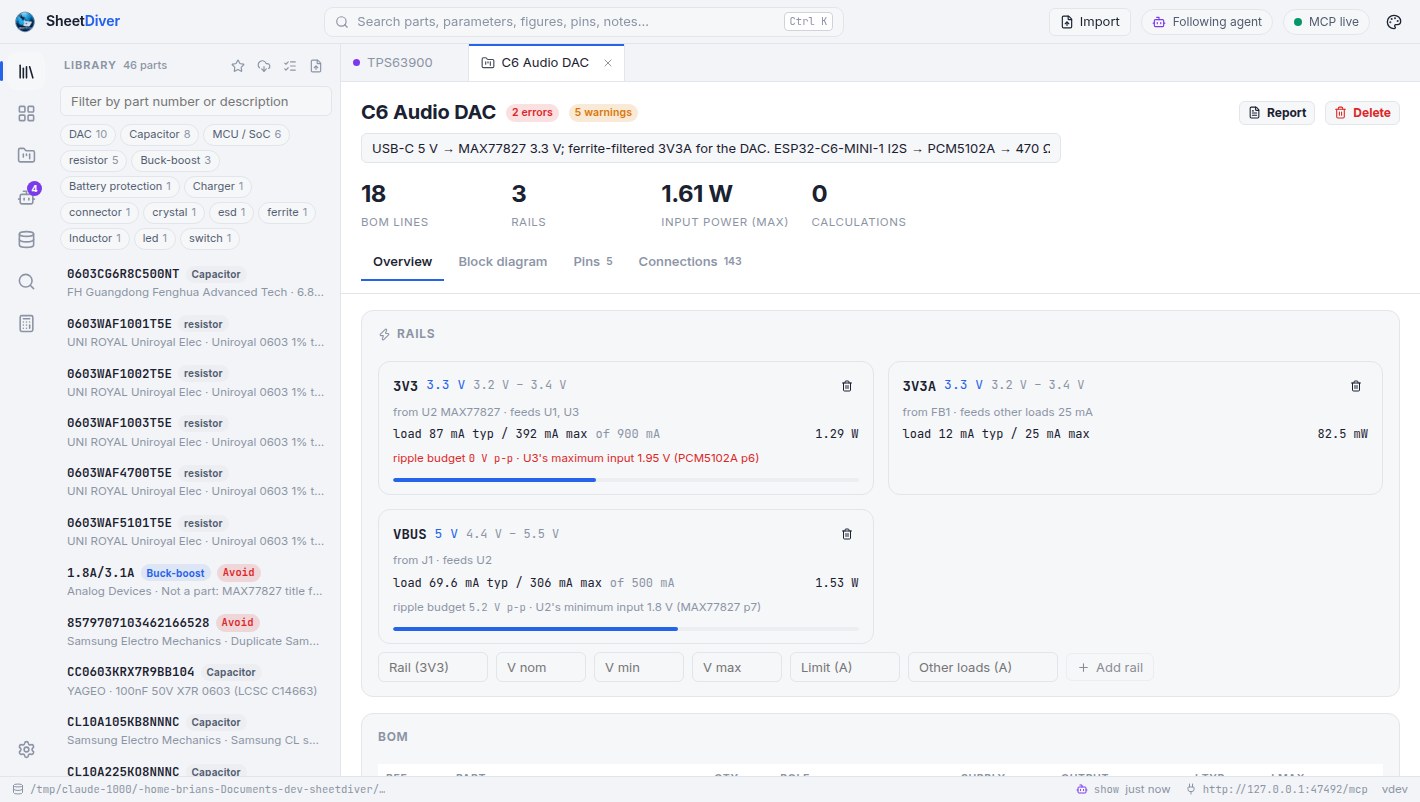Click the Following agent button
The width and height of the screenshot is (1420, 802).
click(1206, 22)
